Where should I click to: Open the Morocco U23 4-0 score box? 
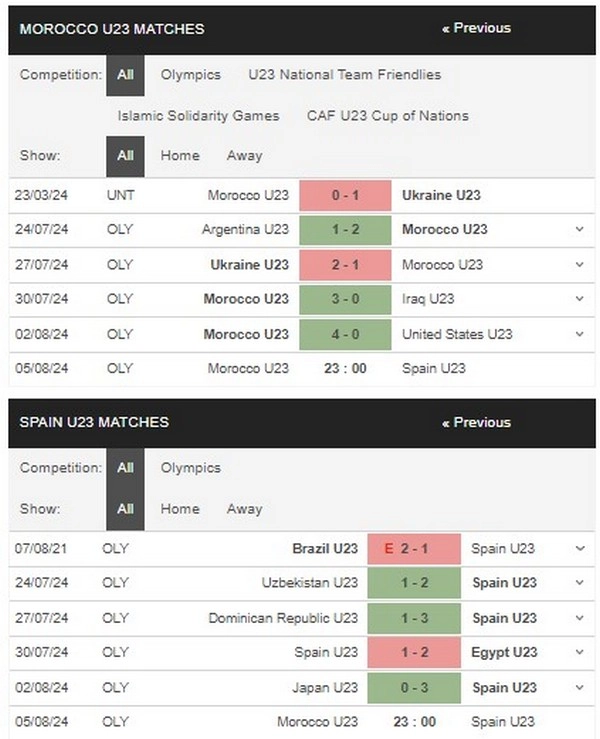click(345, 335)
